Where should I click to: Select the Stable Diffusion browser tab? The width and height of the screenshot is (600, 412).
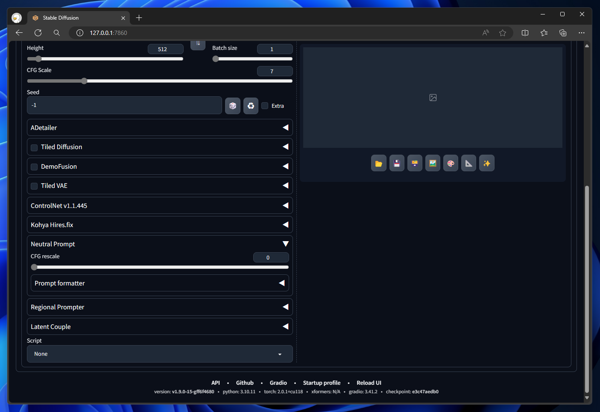78,18
